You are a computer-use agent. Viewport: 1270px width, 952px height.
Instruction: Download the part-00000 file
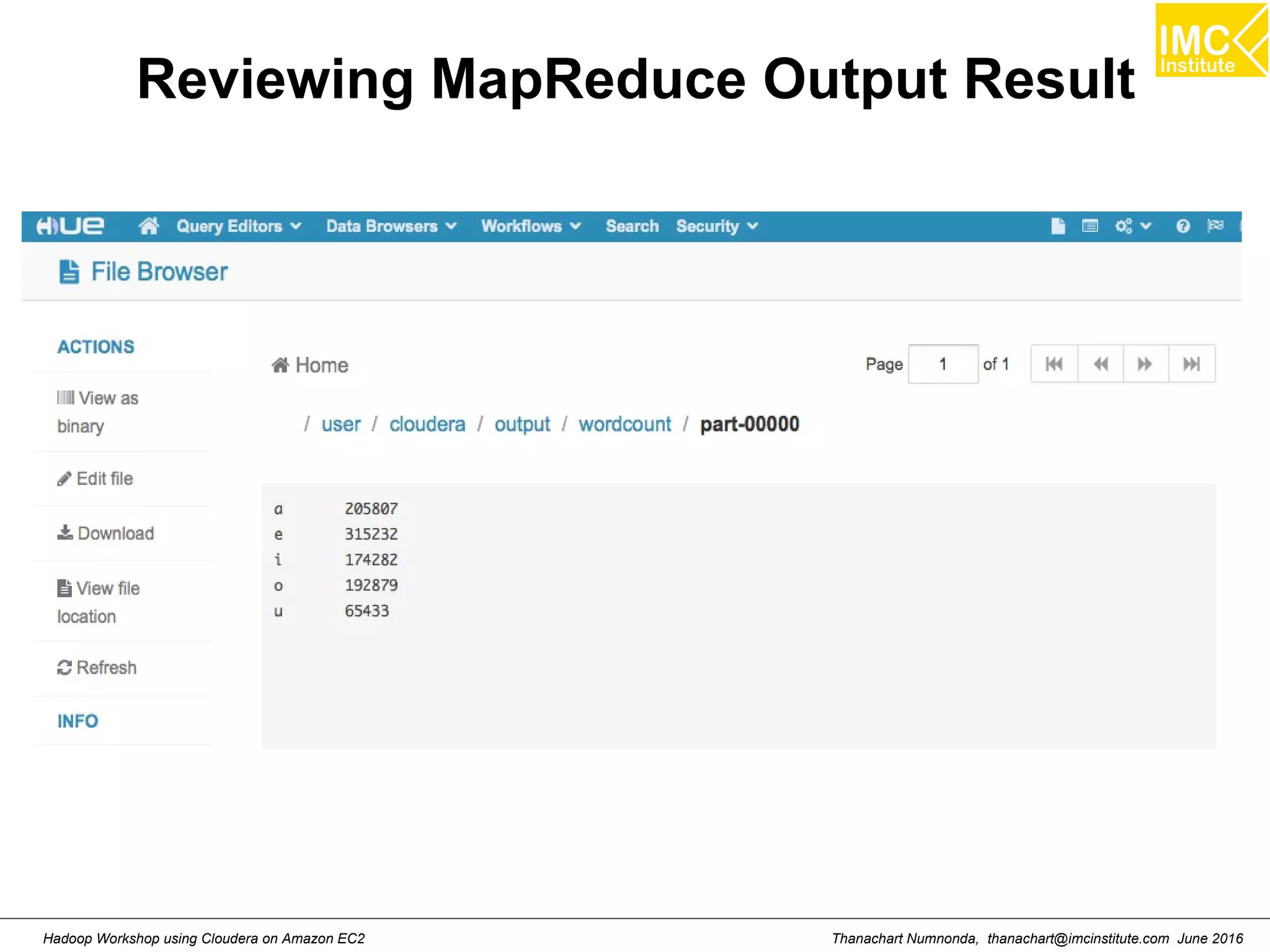(x=105, y=533)
